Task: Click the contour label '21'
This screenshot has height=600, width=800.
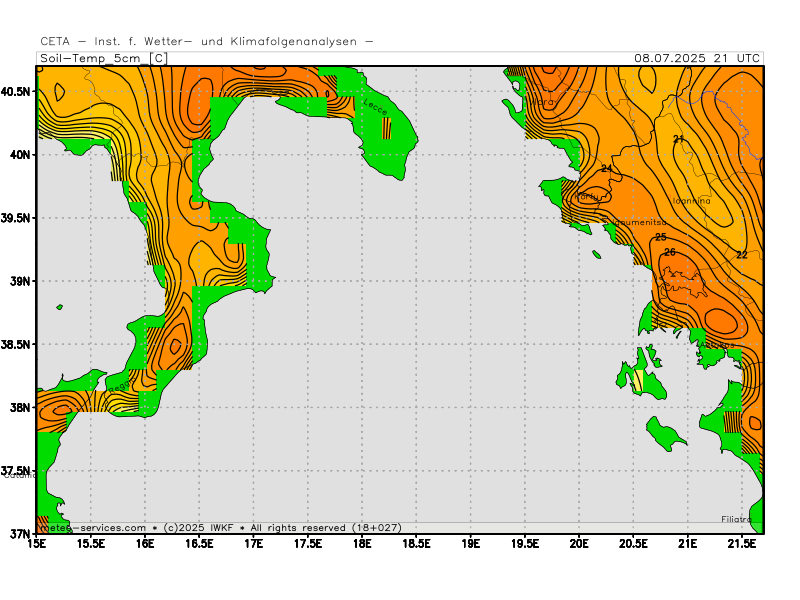Action: pyautogui.click(x=678, y=139)
